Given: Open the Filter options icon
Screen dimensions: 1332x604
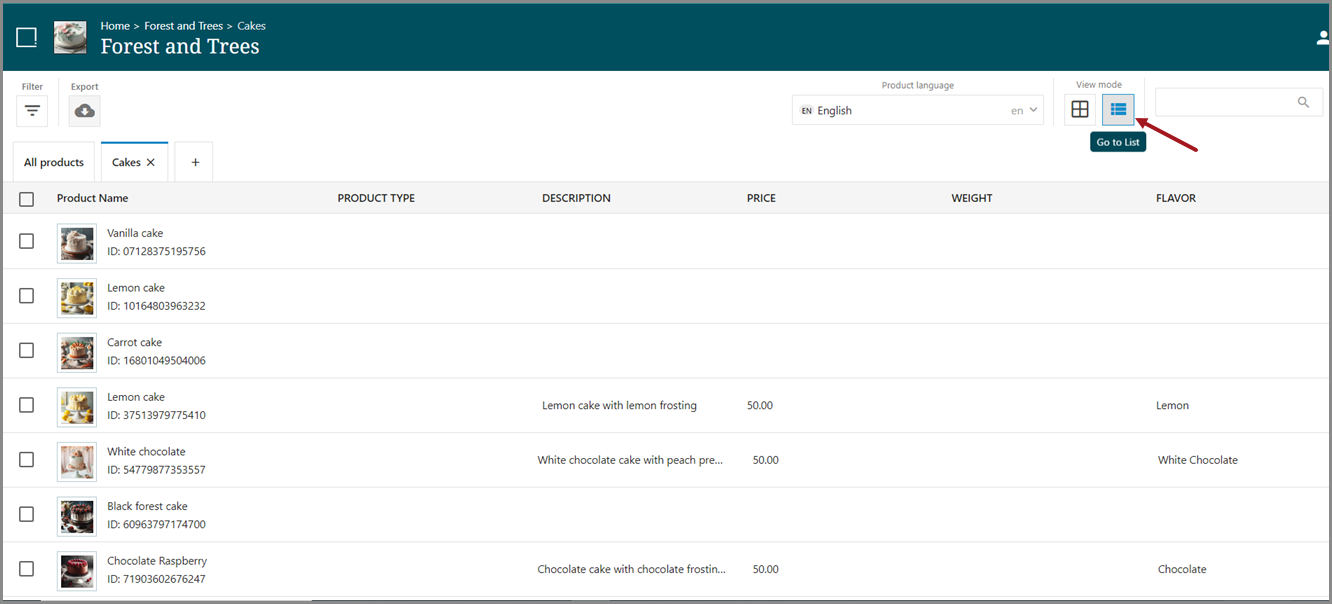Looking at the screenshot, I should [x=32, y=111].
